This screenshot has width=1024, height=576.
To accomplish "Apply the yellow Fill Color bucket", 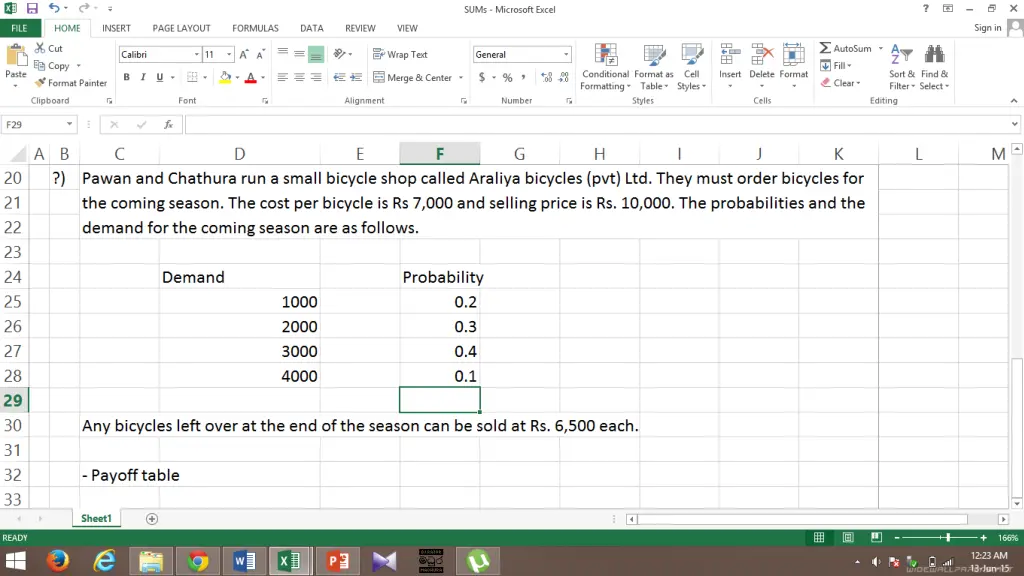I will point(225,77).
